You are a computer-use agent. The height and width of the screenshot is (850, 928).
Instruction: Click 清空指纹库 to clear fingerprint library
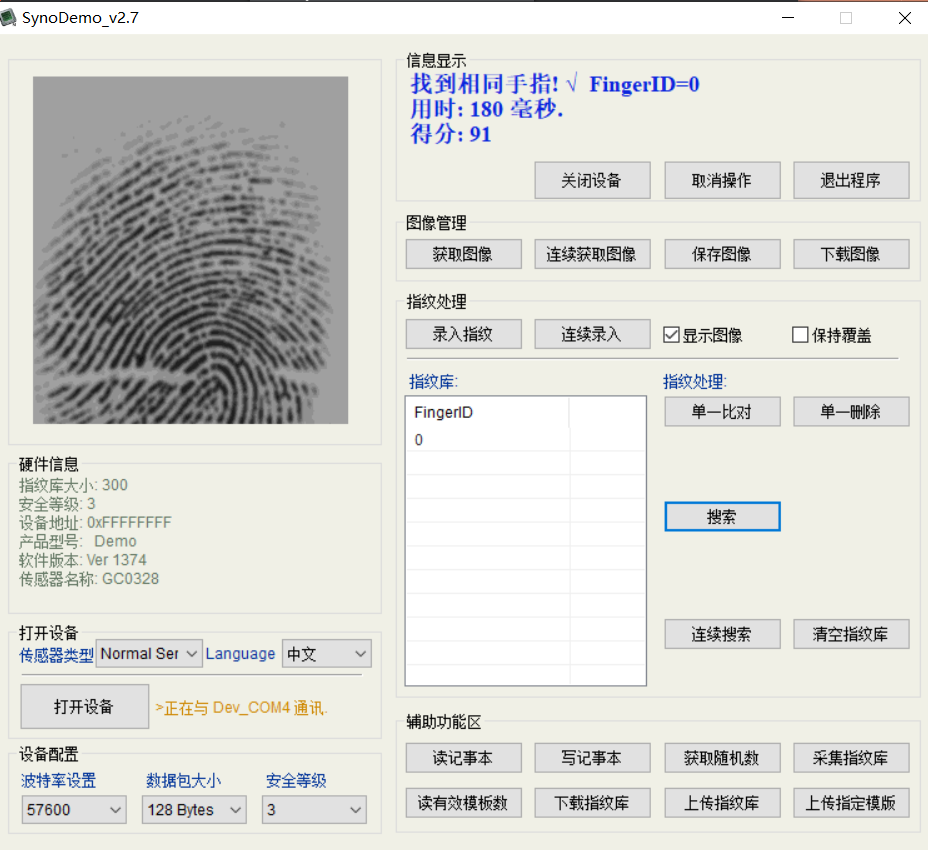(850, 633)
